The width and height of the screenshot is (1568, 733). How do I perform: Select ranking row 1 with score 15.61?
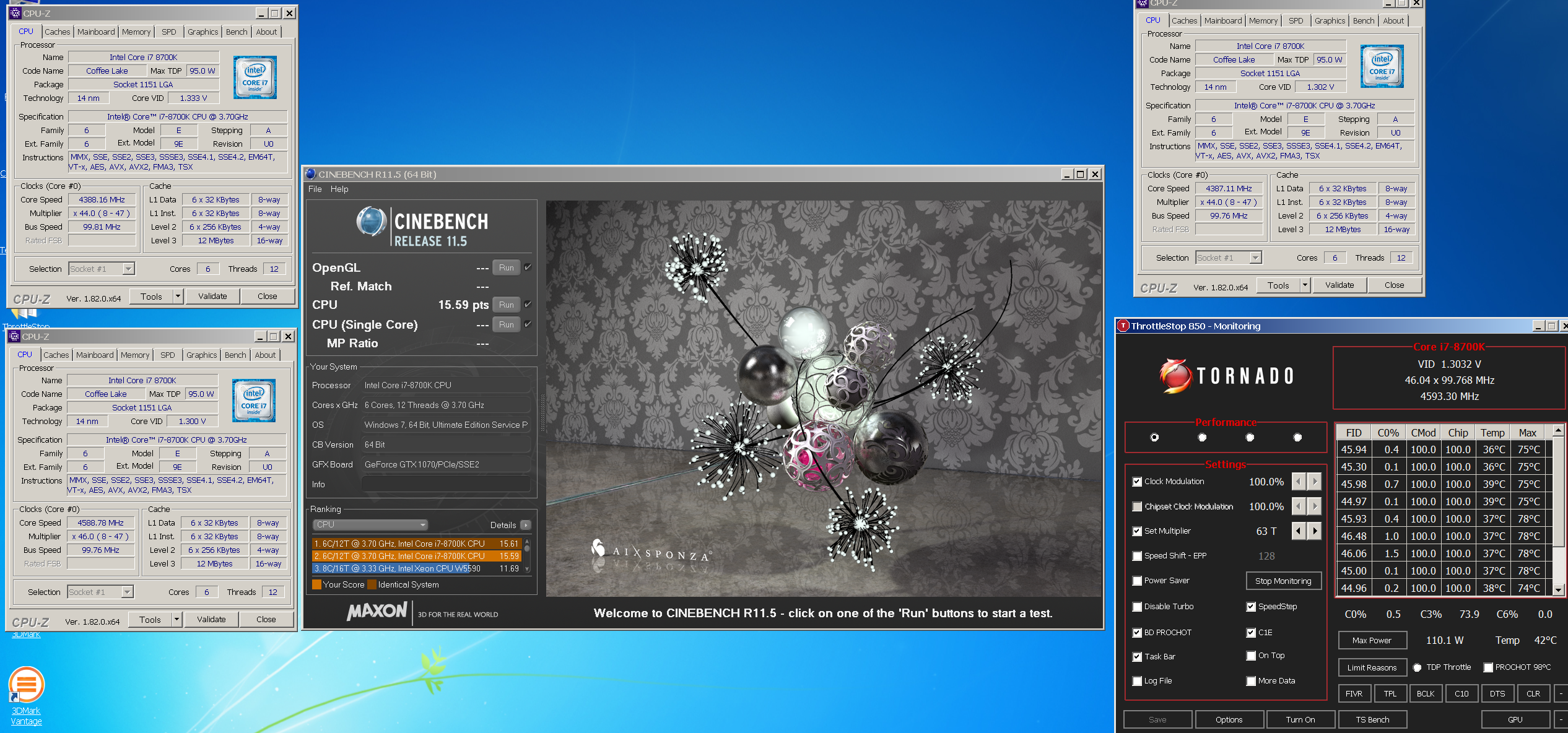click(417, 544)
